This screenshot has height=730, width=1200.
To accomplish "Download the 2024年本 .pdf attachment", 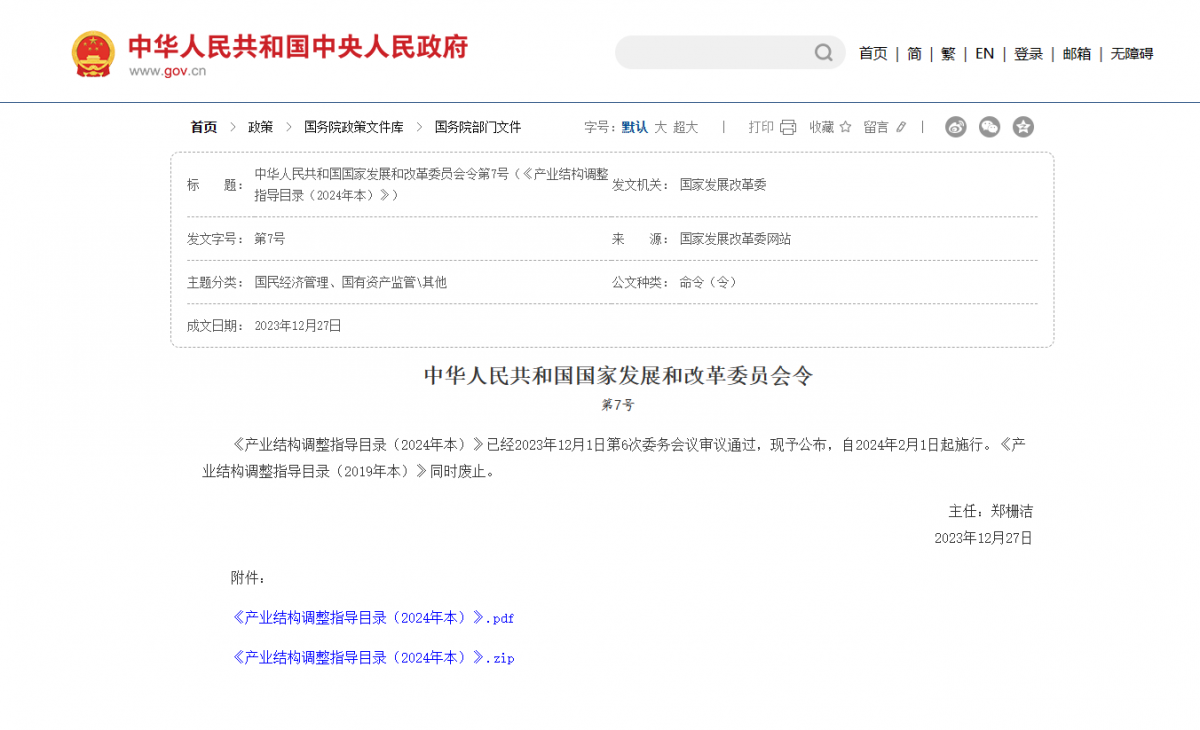I will click(x=373, y=618).
